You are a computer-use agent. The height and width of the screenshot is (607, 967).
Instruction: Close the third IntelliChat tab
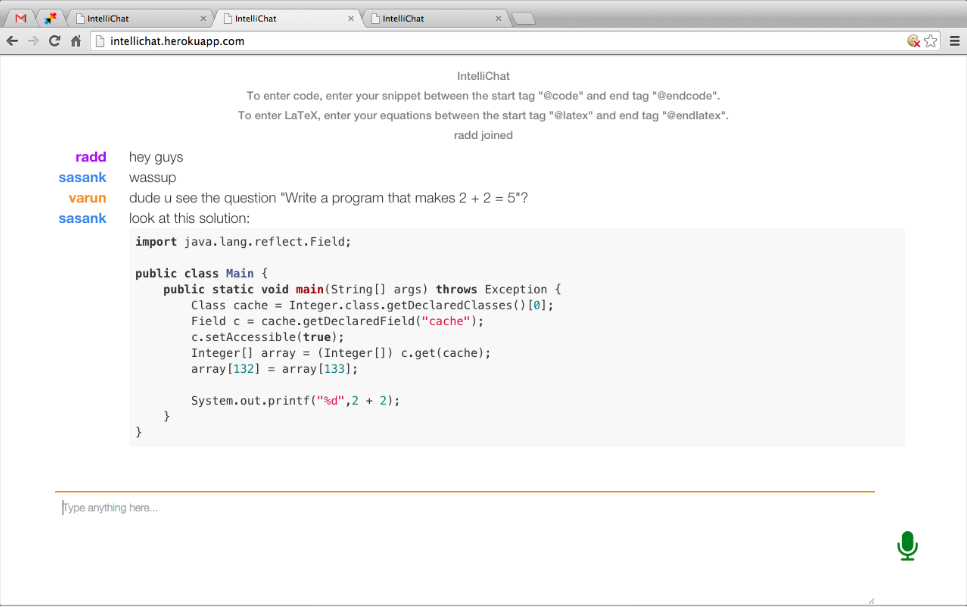point(498,19)
